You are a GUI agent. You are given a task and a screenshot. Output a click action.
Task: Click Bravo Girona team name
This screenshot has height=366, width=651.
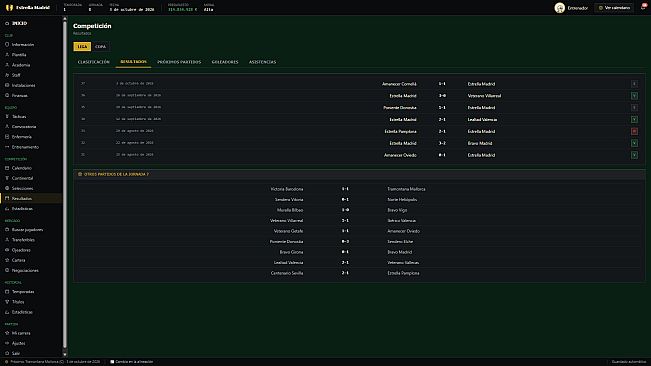(291, 252)
